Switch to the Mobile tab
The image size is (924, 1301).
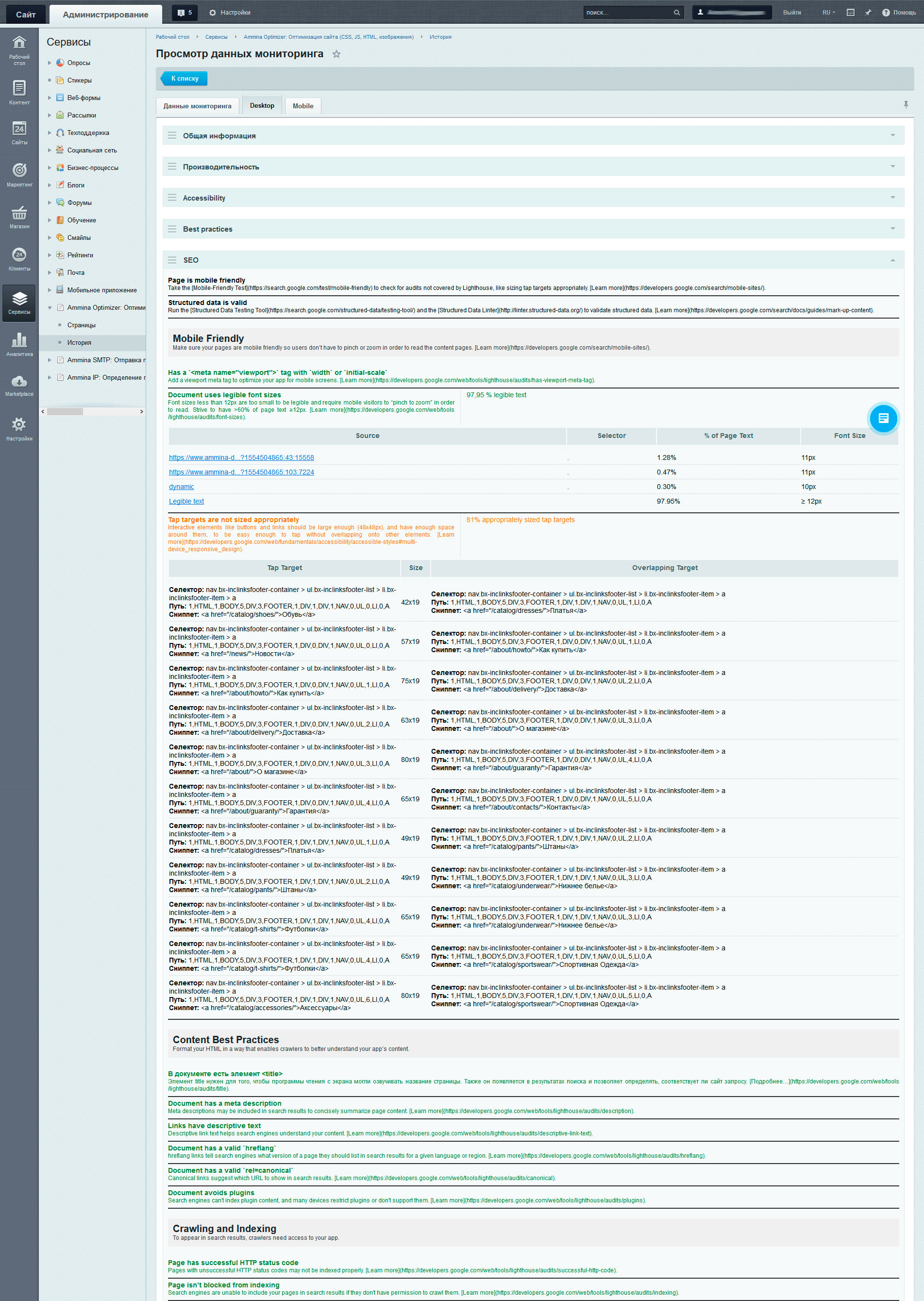pyautogui.click(x=302, y=106)
